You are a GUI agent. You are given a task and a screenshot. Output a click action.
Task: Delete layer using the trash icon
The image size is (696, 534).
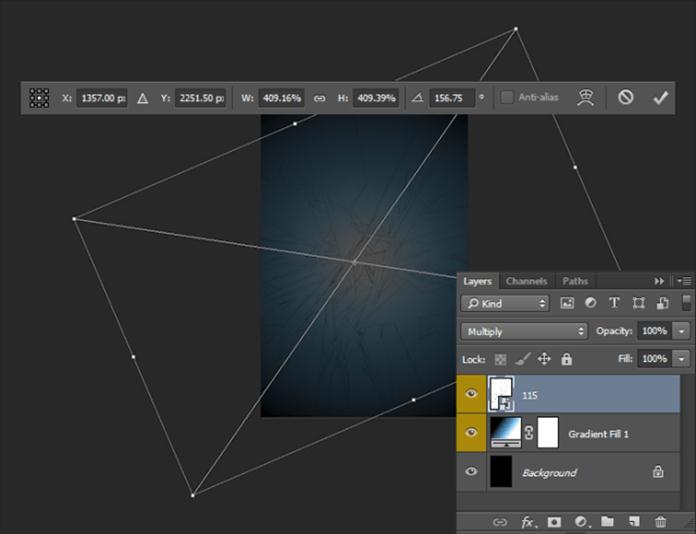pyautogui.click(x=660, y=522)
